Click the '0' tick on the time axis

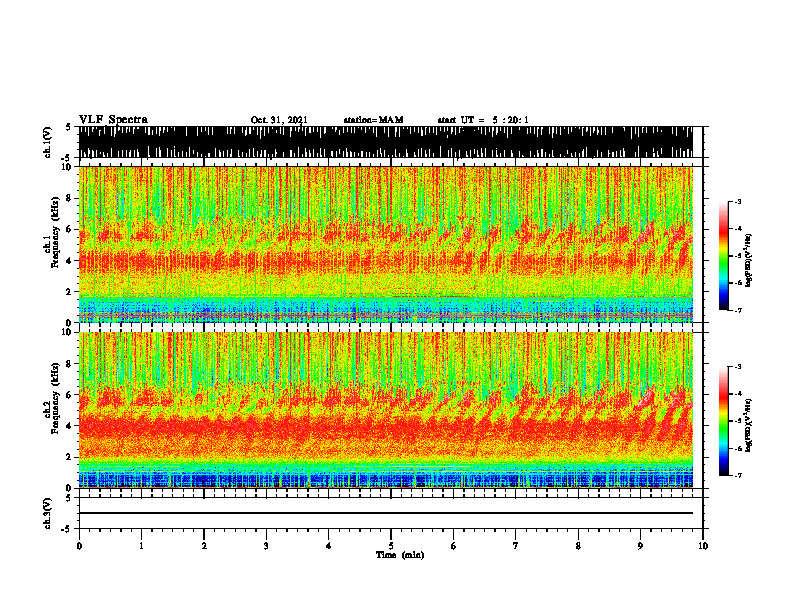[79, 546]
